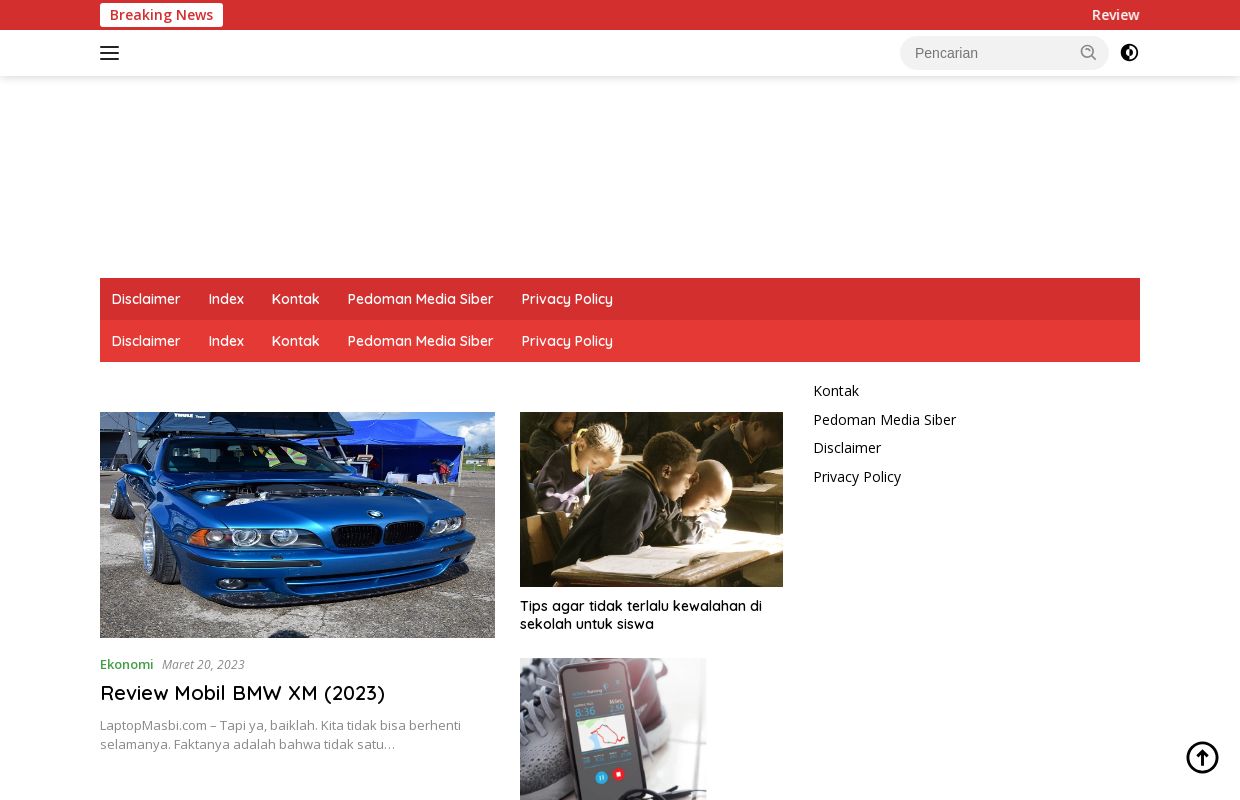The height and width of the screenshot is (800, 1240).
Task: Click the Ekonomi category tag
Action: pos(126,664)
